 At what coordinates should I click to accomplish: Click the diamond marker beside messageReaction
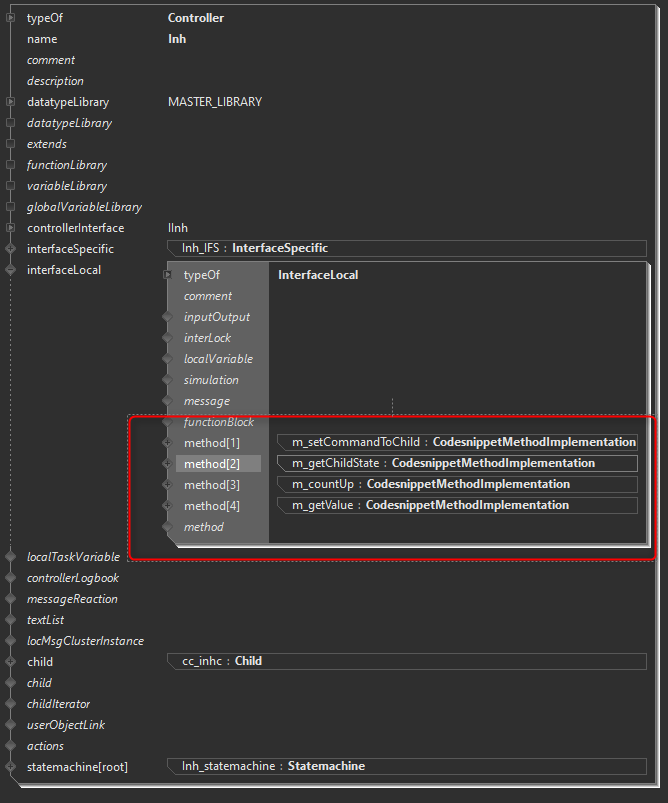[10, 599]
